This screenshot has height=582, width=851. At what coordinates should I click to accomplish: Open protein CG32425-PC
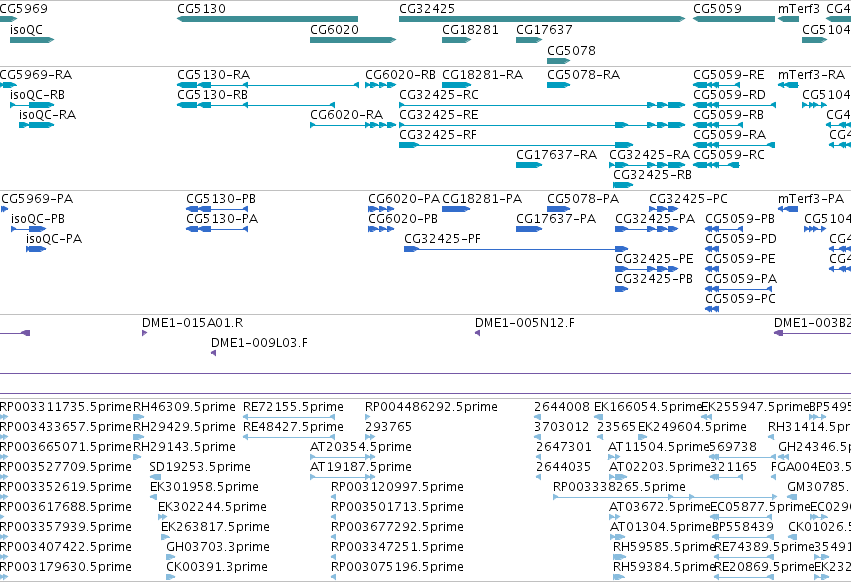tap(688, 199)
